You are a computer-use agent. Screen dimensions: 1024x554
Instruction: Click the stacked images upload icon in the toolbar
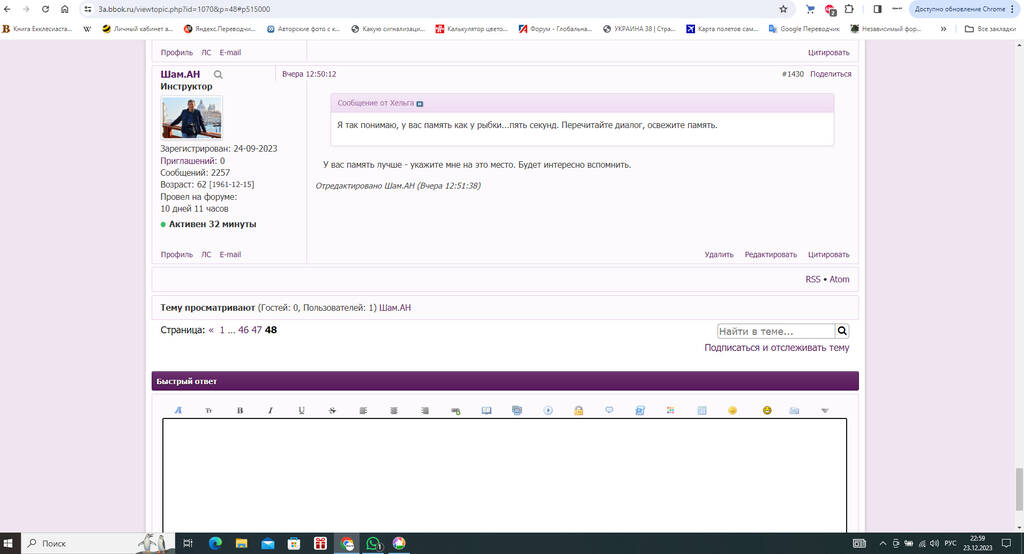point(517,410)
